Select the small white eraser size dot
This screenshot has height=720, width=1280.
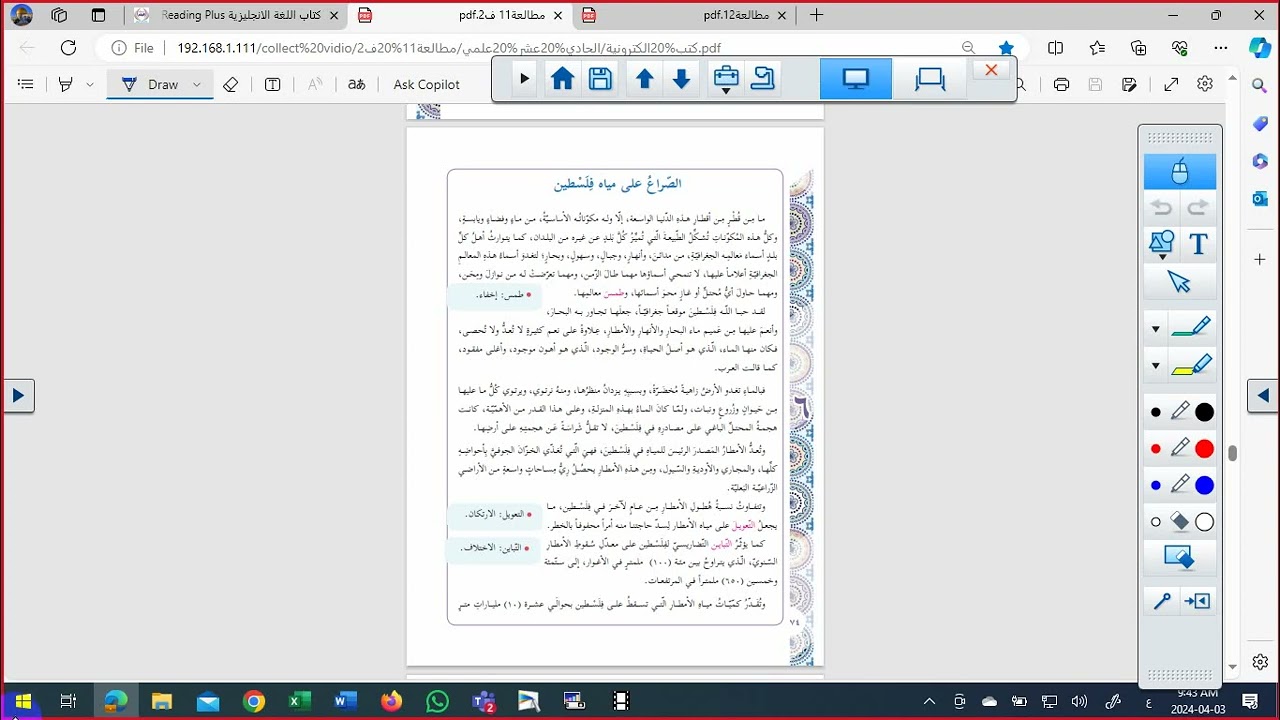pos(1156,522)
